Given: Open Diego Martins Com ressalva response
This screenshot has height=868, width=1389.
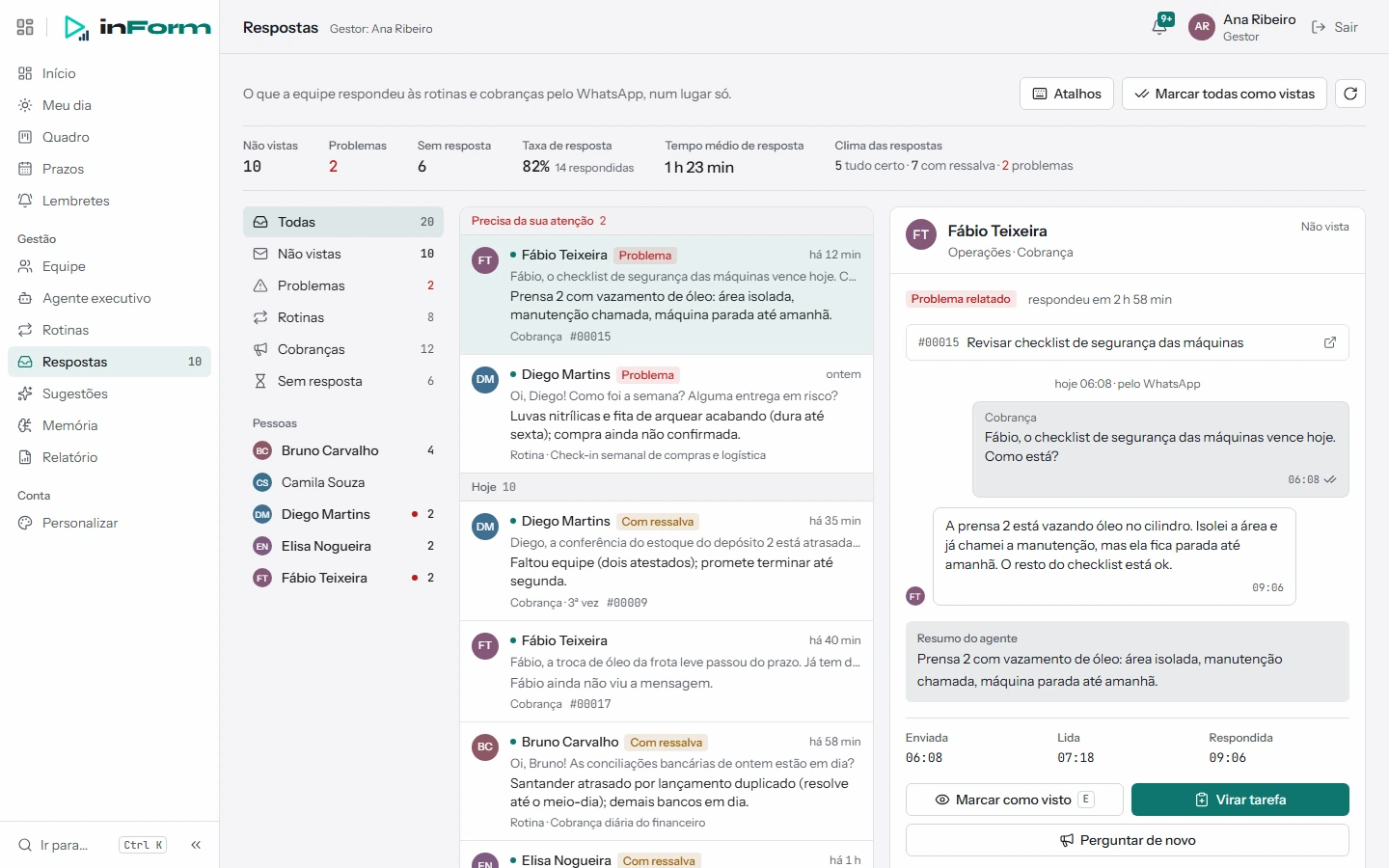Looking at the screenshot, I should tap(667, 560).
